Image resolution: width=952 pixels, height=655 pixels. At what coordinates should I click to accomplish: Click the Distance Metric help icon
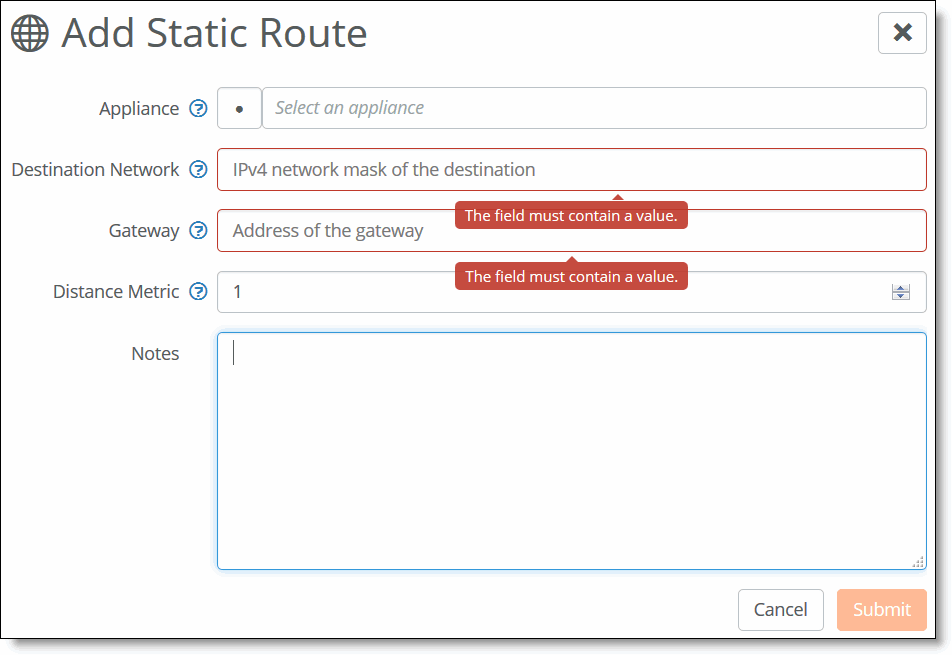(198, 291)
